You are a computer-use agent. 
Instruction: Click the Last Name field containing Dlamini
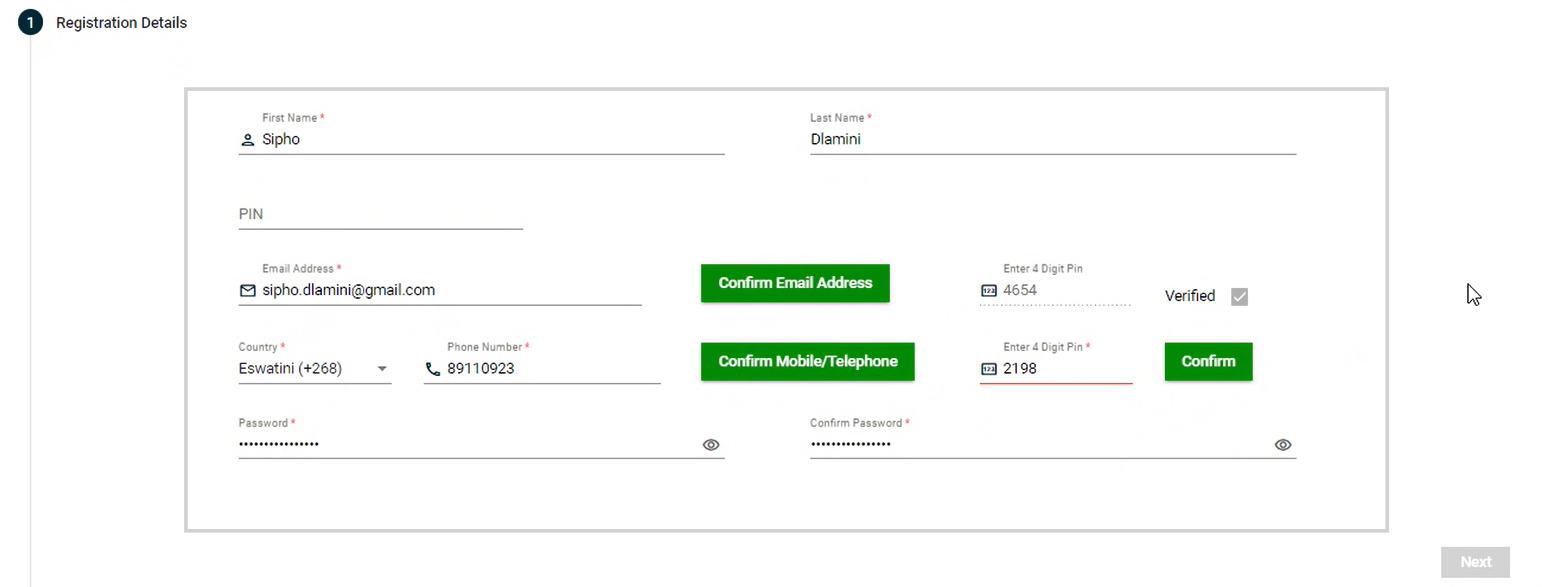(x=1052, y=140)
